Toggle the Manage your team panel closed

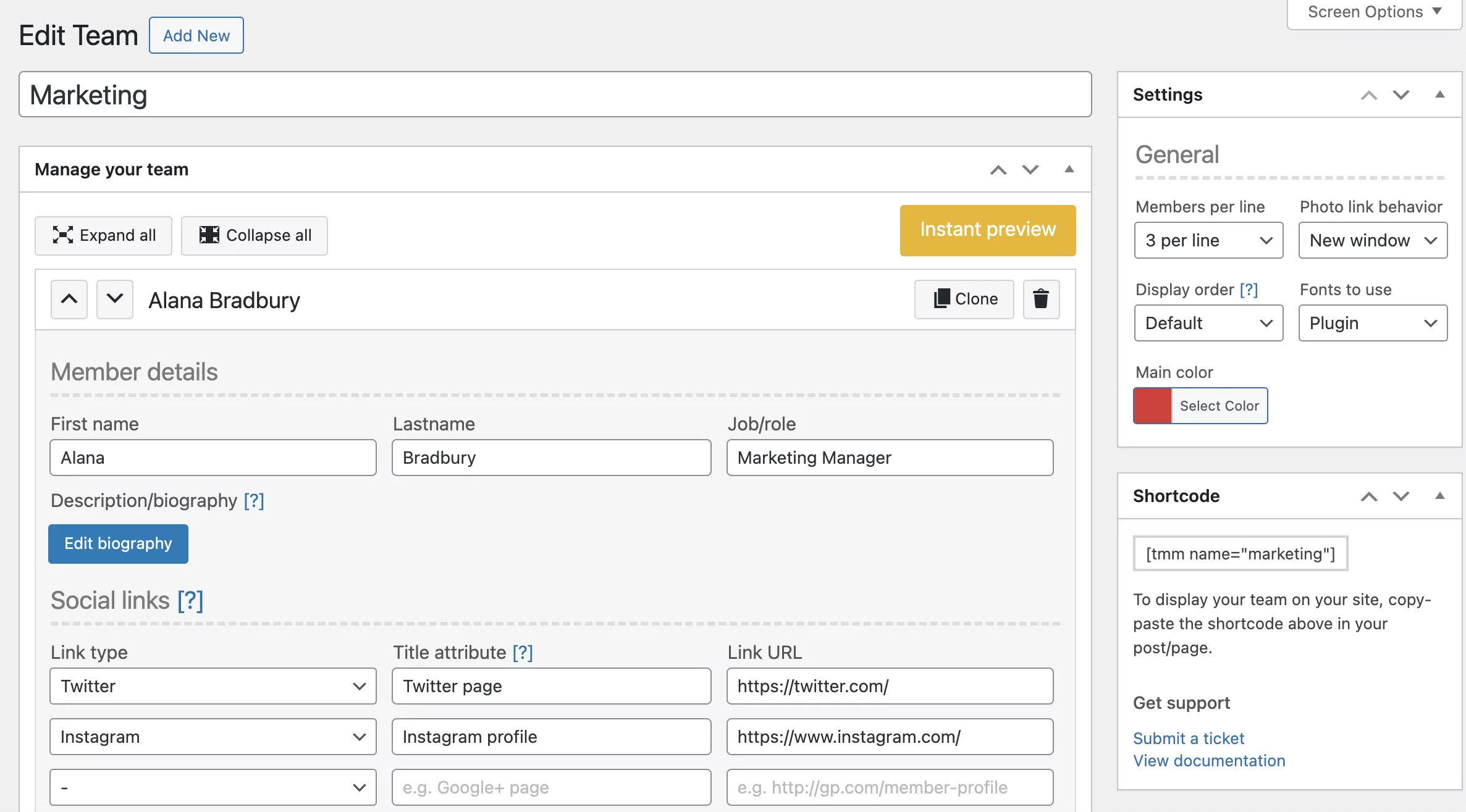[1069, 170]
